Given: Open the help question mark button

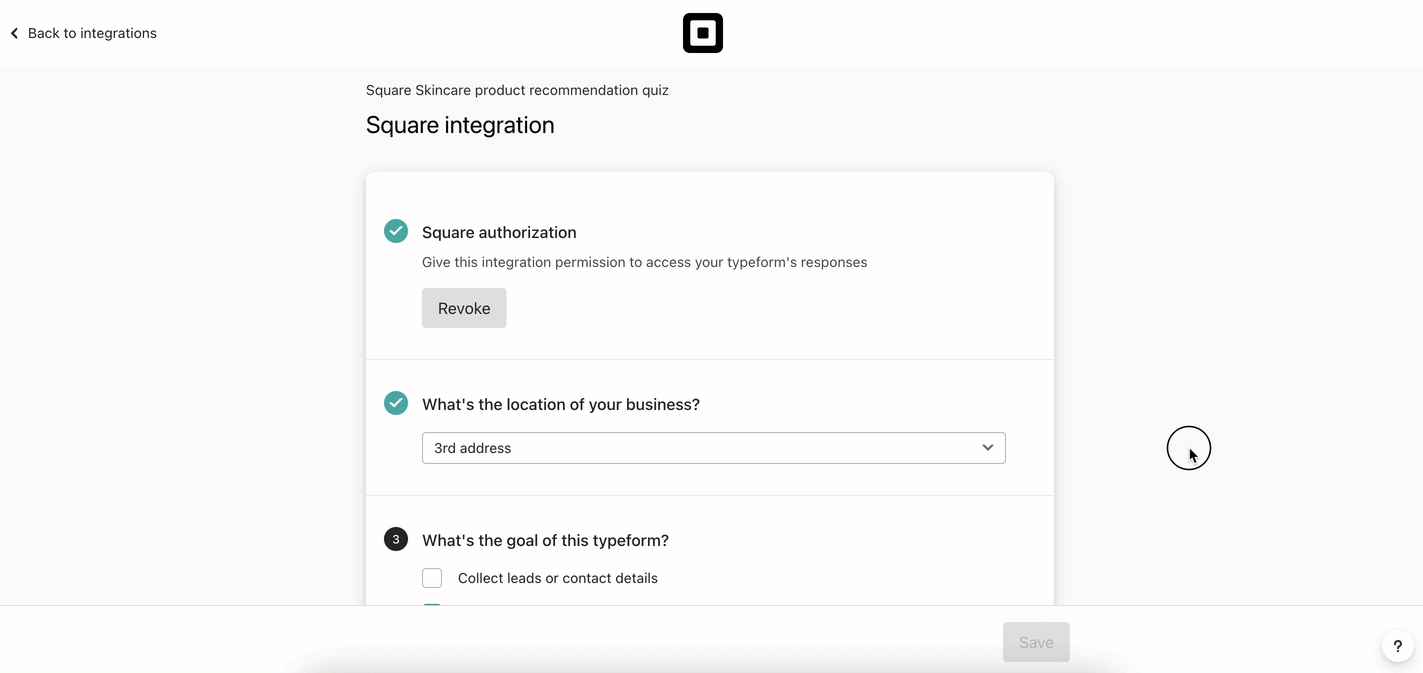Looking at the screenshot, I should (1398, 646).
